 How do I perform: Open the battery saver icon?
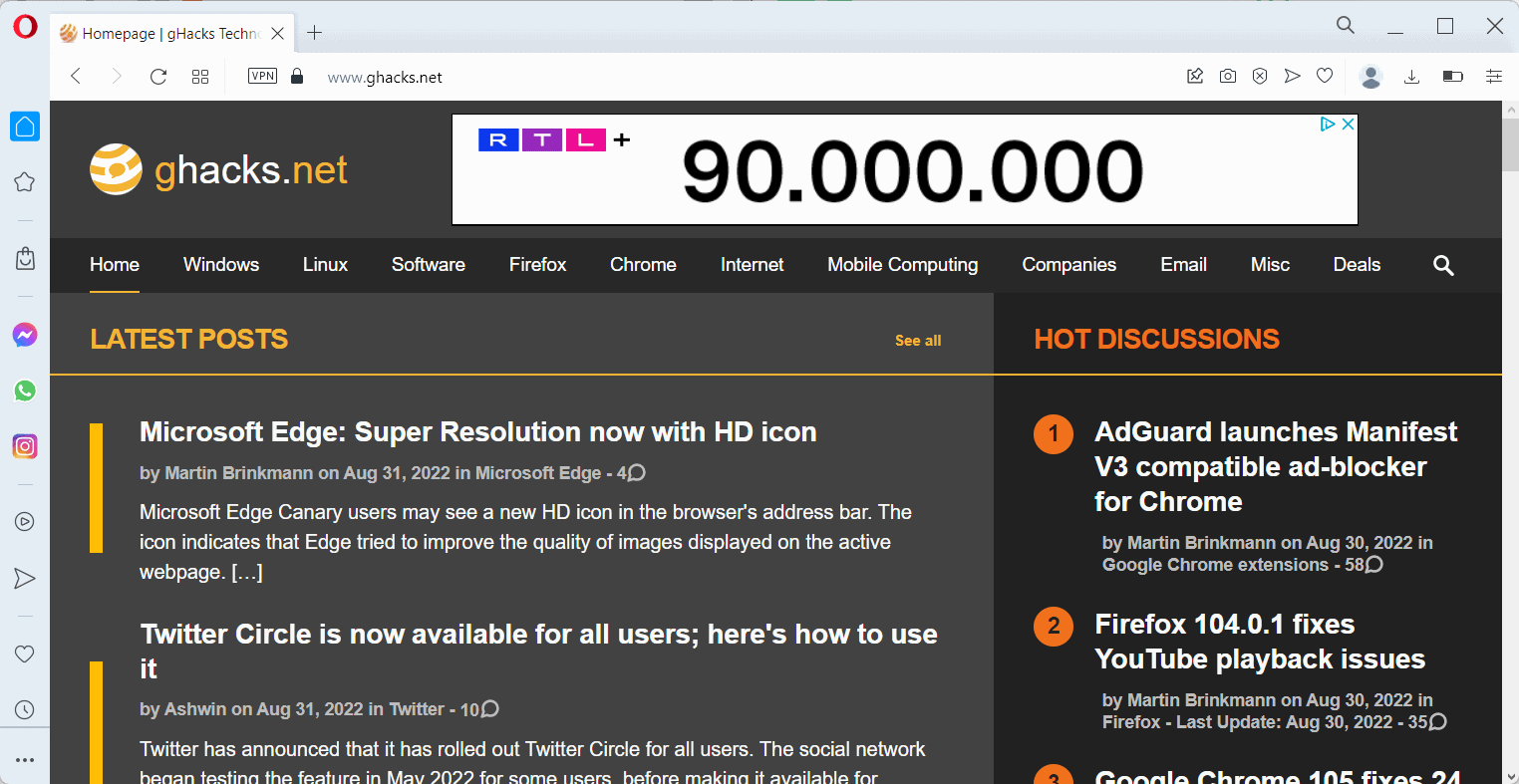pyautogui.click(x=1452, y=76)
